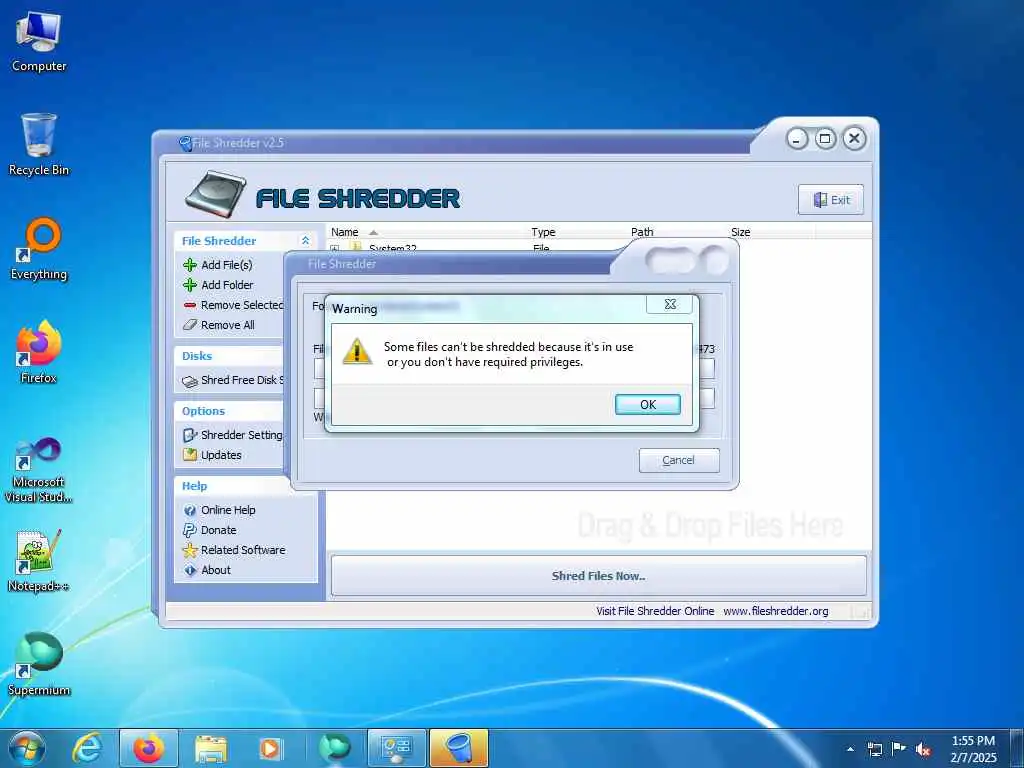Cancel the File Shredder progress dialog
1024x768 pixels.
tap(679, 460)
